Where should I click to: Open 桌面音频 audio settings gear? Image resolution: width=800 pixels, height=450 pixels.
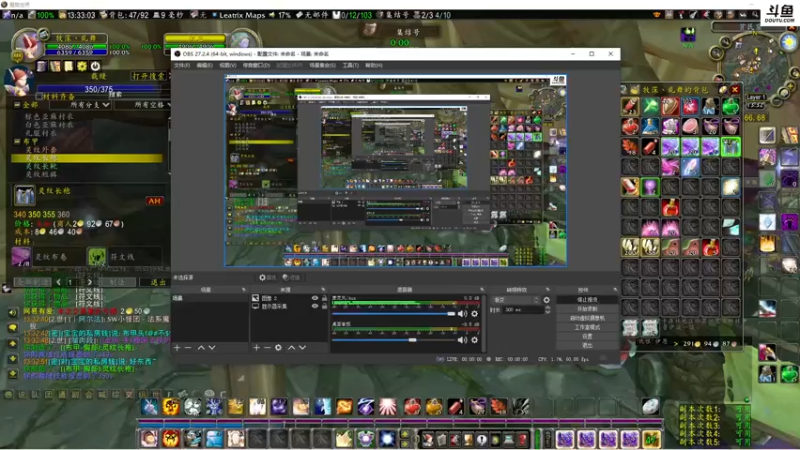coord(474,340)
